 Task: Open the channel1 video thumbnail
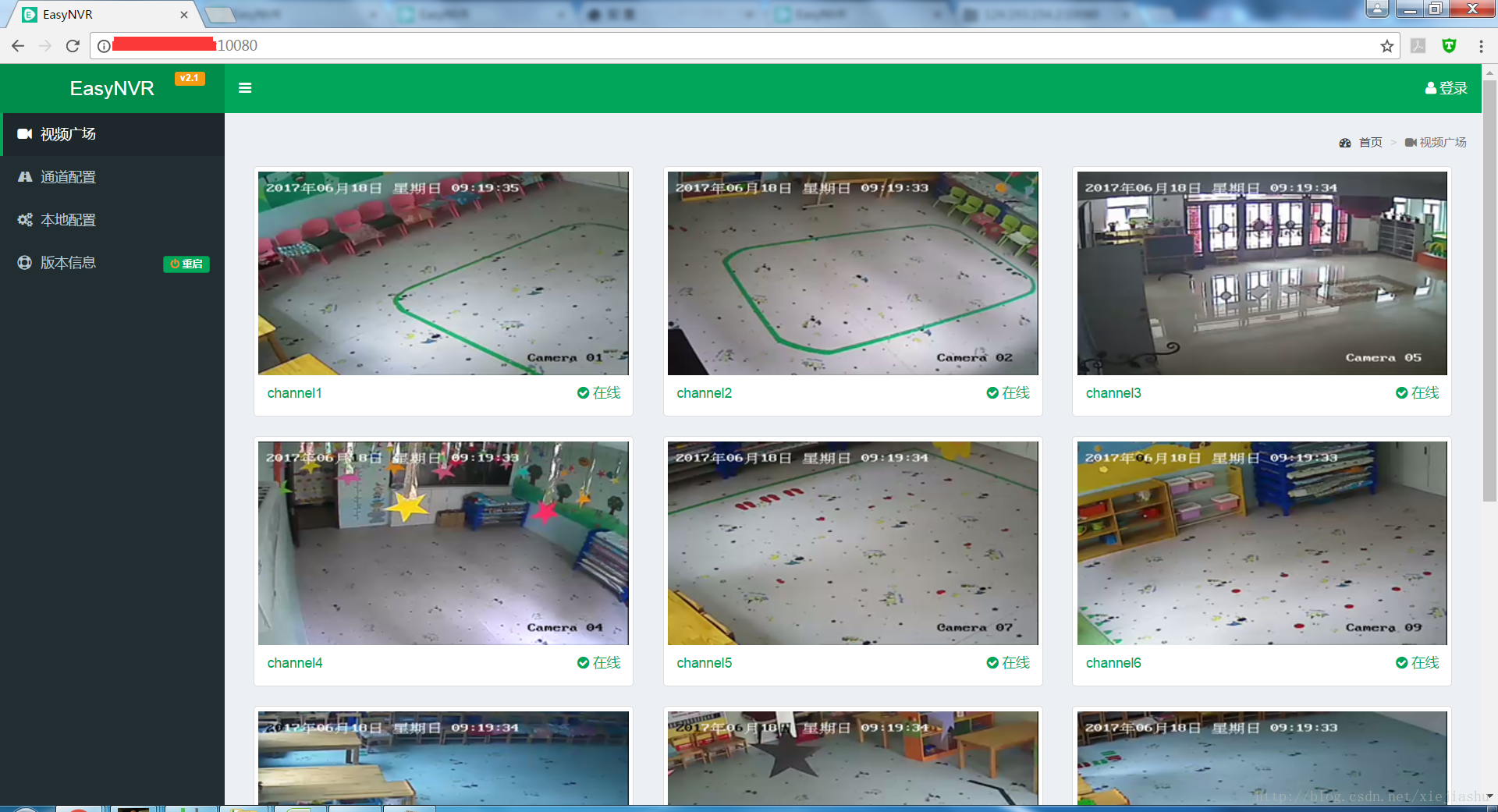[x=443, y=273]
